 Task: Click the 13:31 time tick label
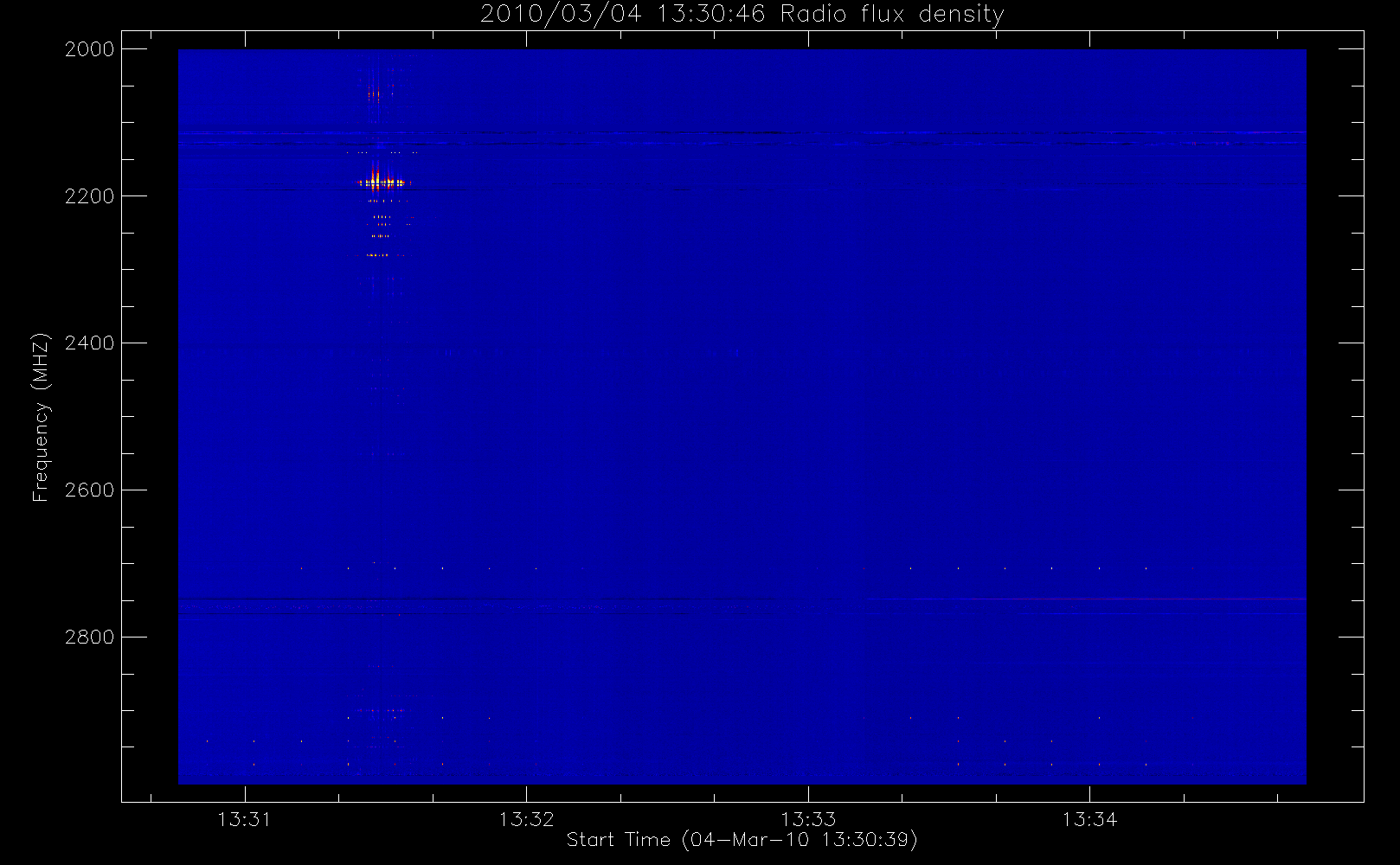tap(244, 819)
